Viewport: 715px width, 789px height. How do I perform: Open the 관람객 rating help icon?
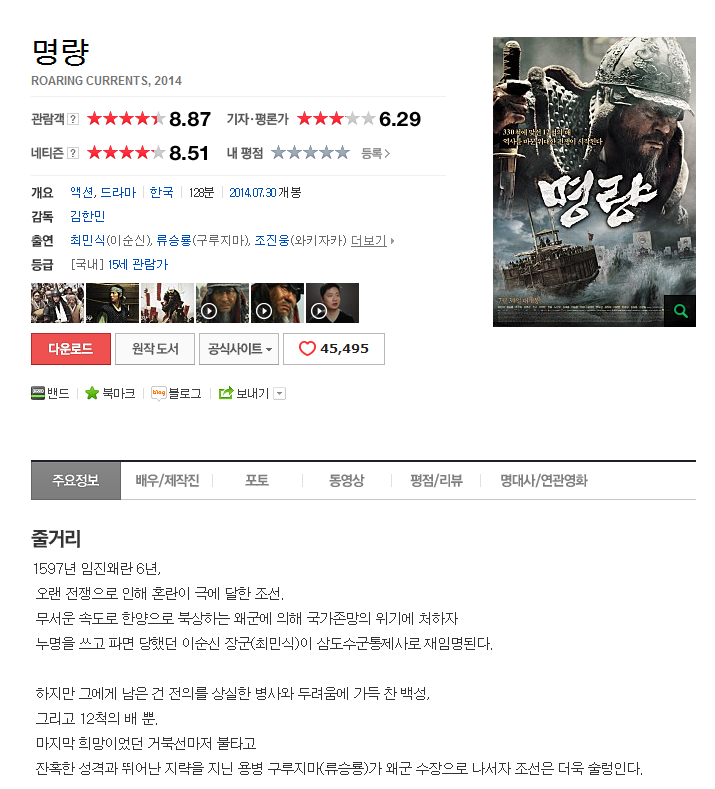pyautogui.click(x=73, y=119)
